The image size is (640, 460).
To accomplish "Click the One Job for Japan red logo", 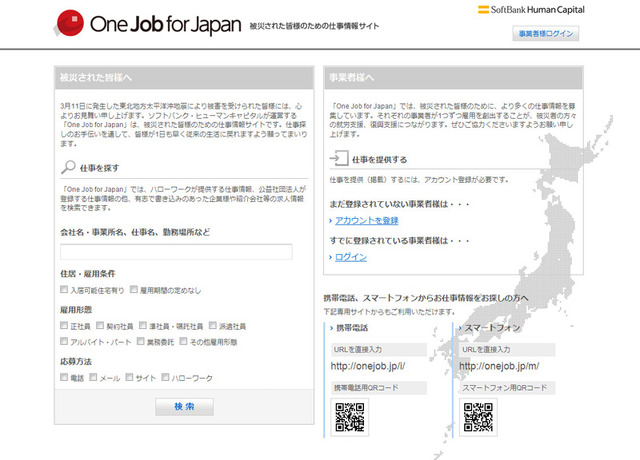I will [x=69, y=23].
